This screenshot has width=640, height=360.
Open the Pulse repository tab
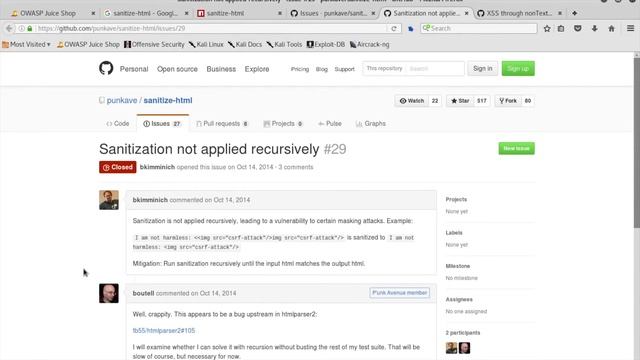pos(330,124)
